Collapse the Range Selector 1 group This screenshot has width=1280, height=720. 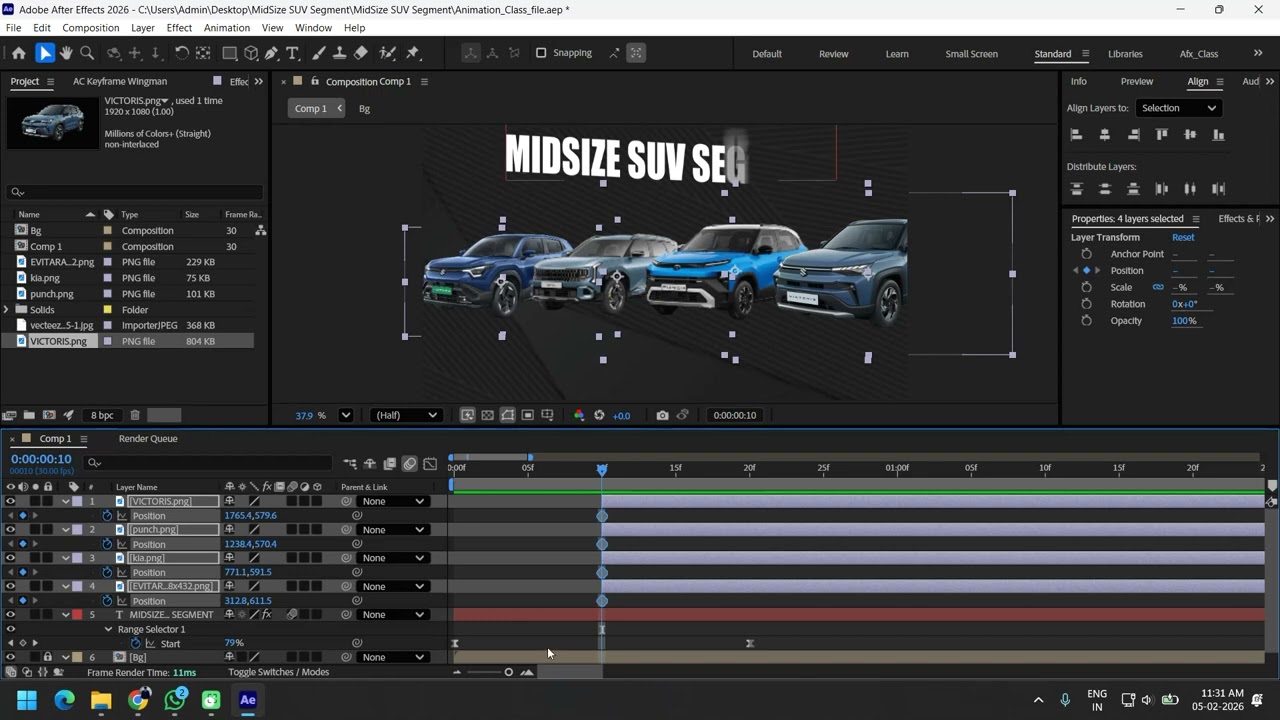(x=109, y=629)
